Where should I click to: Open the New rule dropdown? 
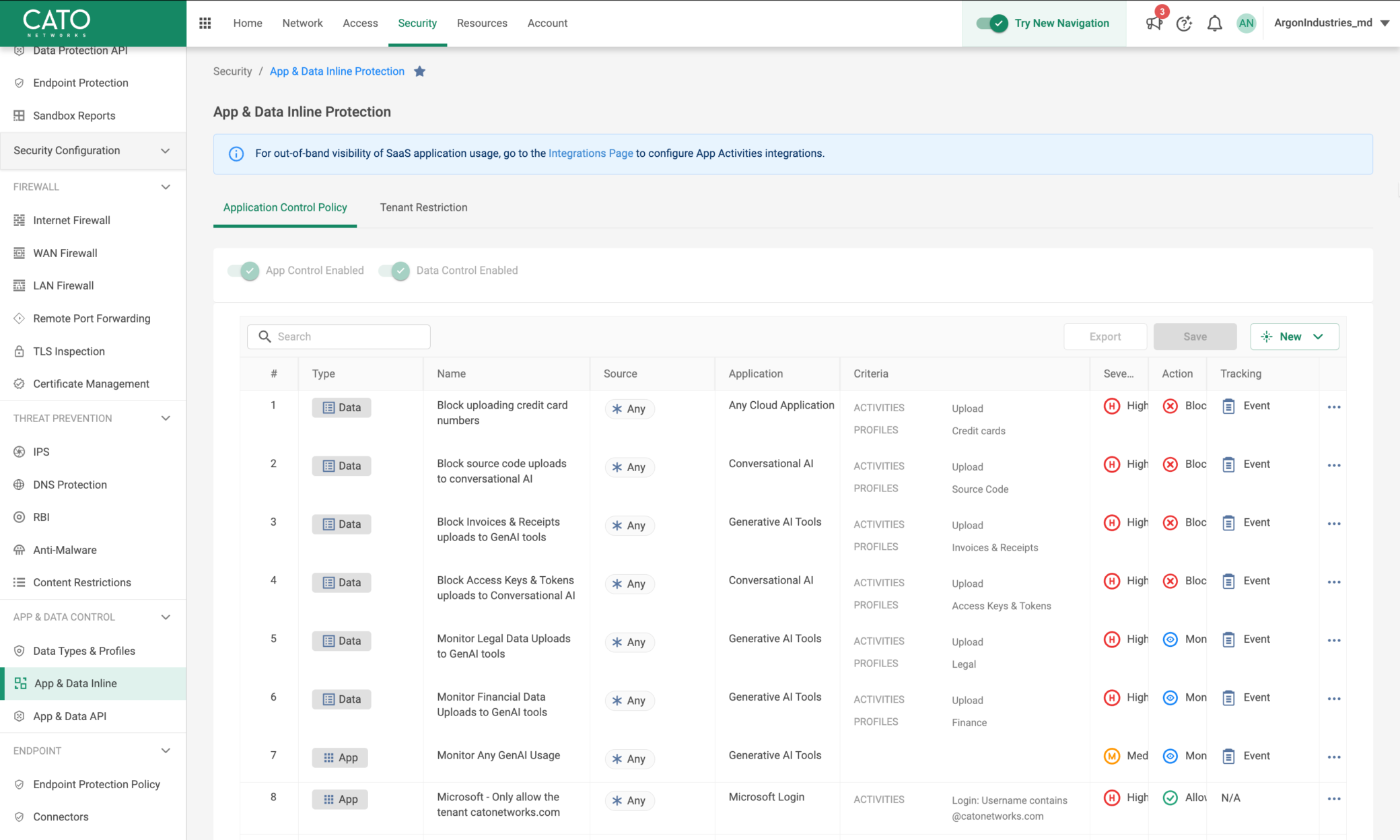click(x=1294, y=337)
